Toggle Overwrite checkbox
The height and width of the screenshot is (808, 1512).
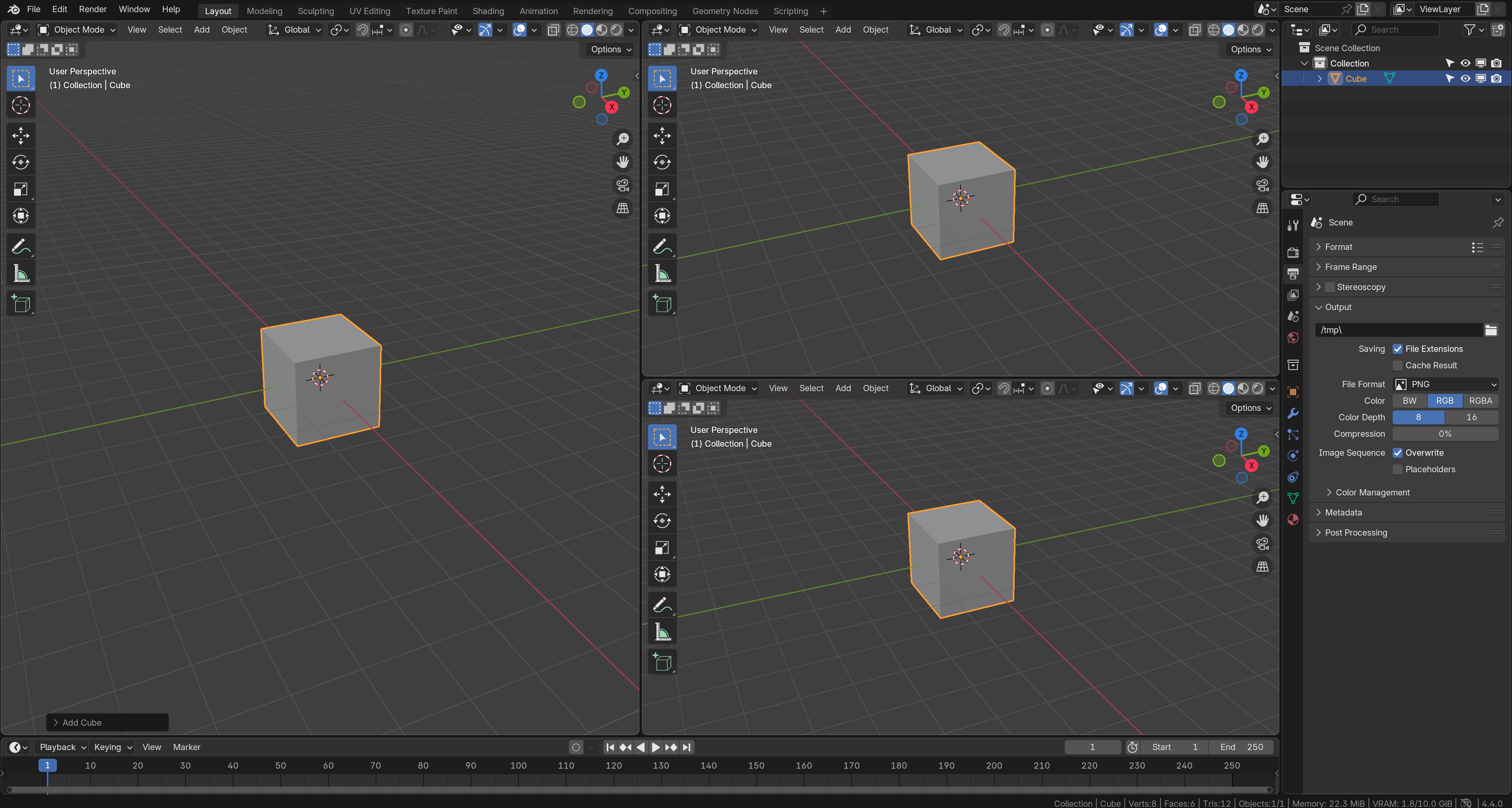coord(1397,453)
